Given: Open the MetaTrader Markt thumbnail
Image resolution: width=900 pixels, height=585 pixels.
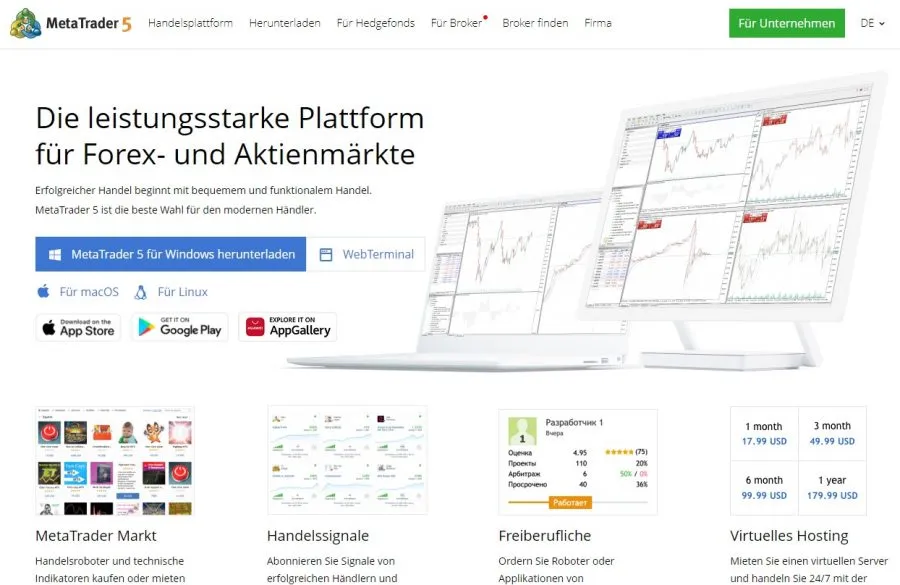Looking at the screenshot, I should coord(114,461).
